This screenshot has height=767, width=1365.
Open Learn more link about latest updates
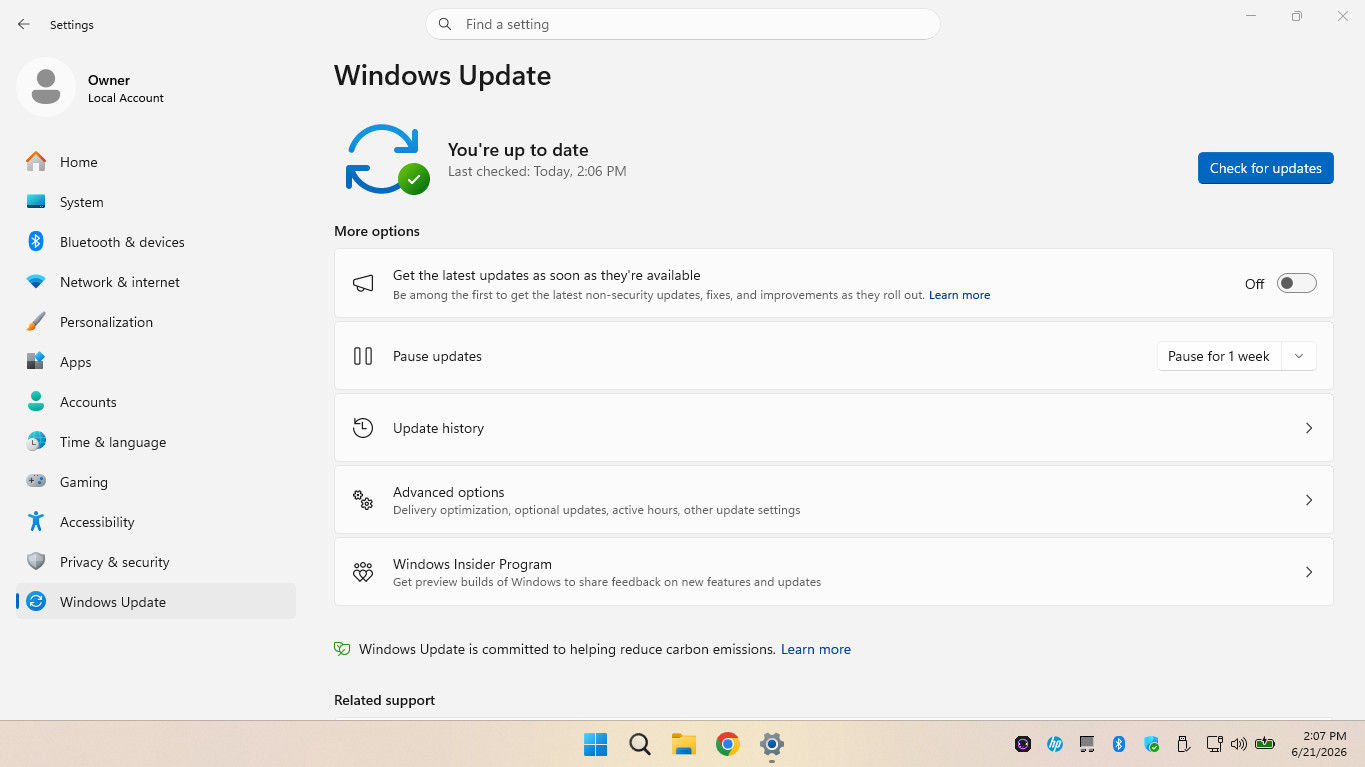coord(959,295)
